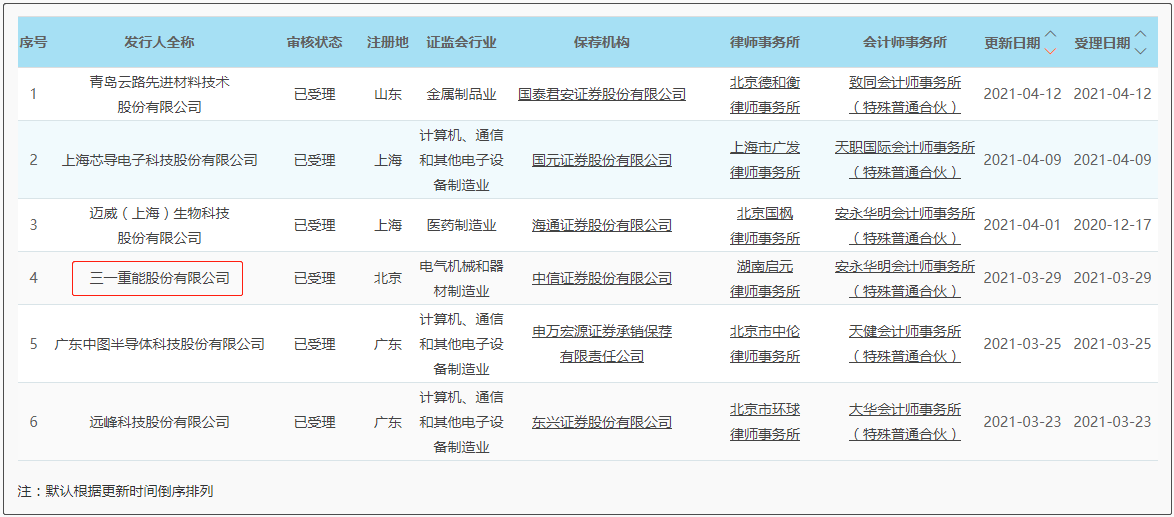Sort descending by 受理日期 down arrow
Screen dimensions: 1174x517
pyautogui.click(x=1140, y=50)
